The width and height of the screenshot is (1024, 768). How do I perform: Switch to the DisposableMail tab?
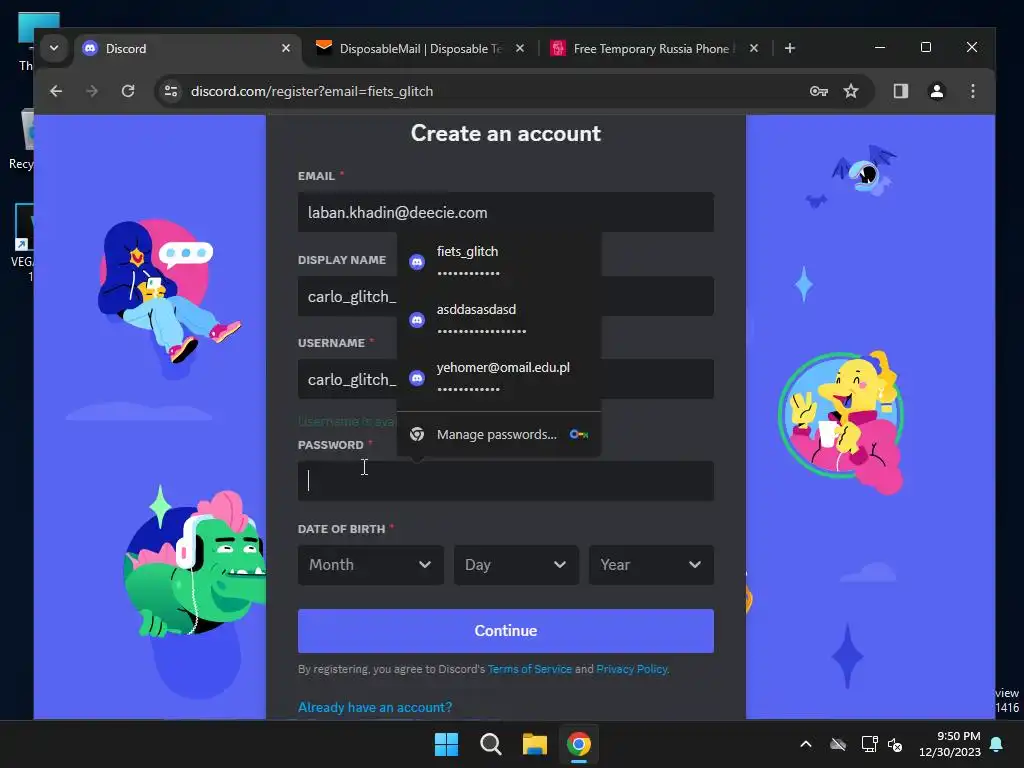[421, 49]
